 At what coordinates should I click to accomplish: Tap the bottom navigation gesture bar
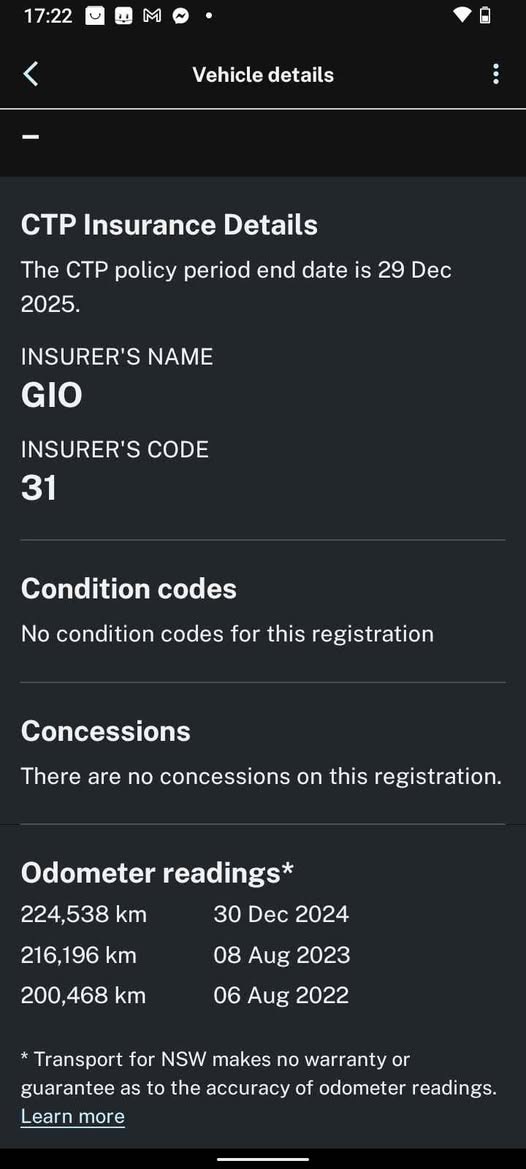[x=263, y=1159]
